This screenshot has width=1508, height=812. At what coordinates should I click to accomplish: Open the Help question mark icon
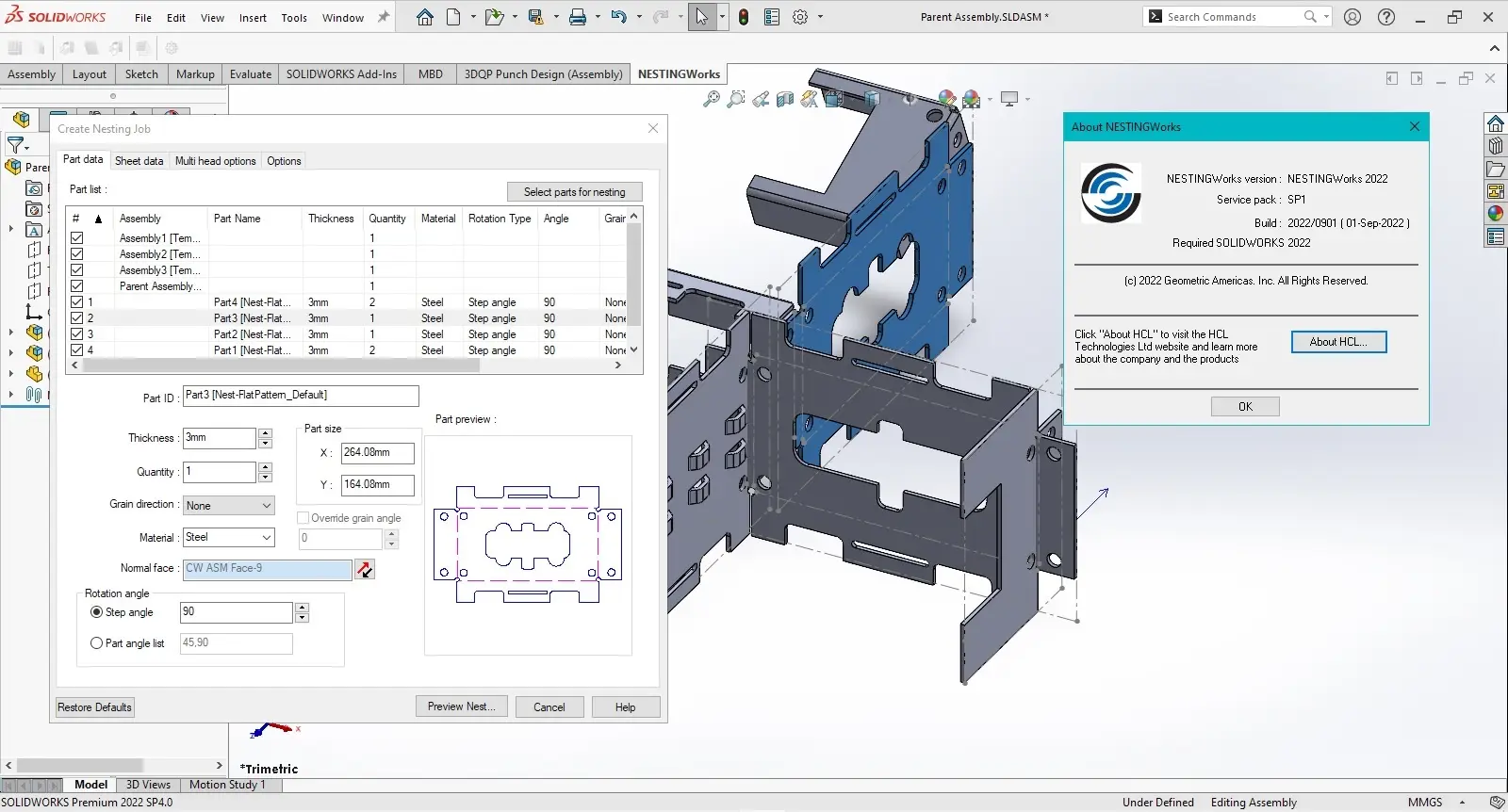(1386, 17)
